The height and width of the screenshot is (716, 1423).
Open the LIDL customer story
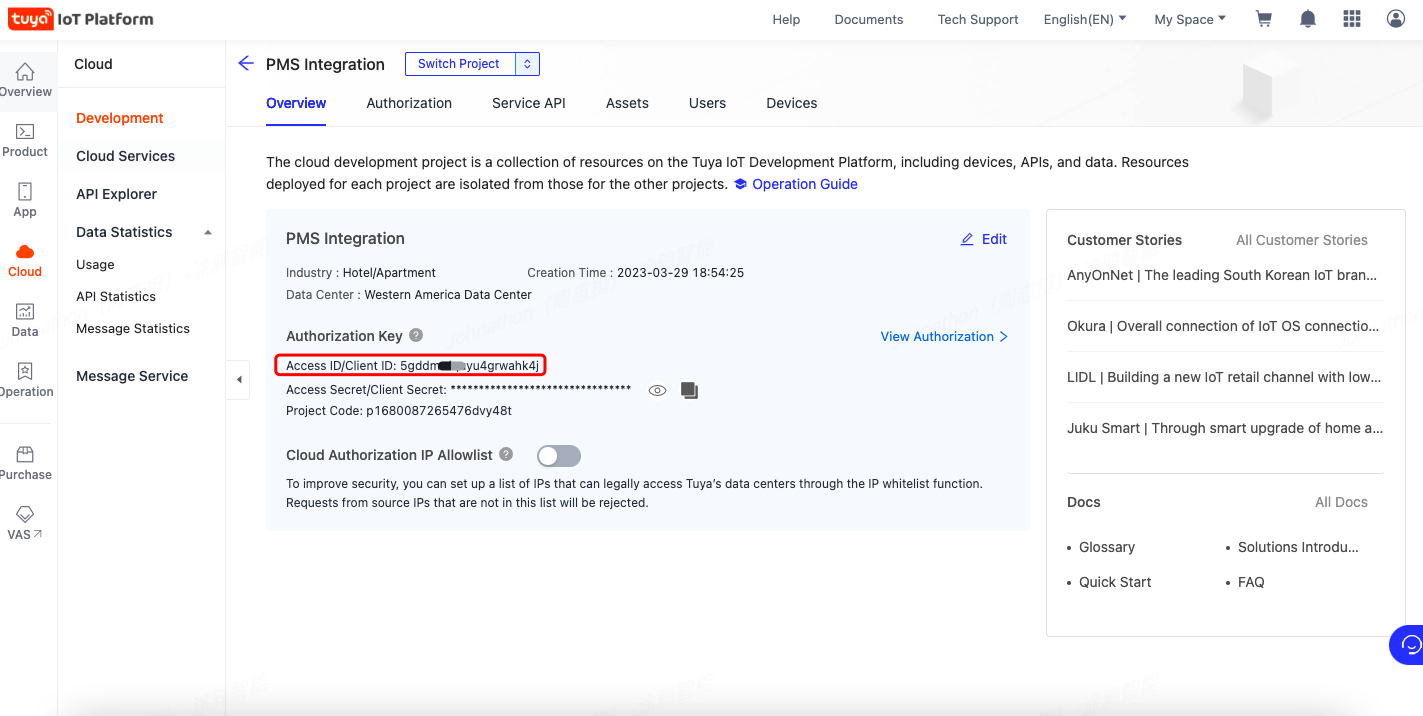1224,377
